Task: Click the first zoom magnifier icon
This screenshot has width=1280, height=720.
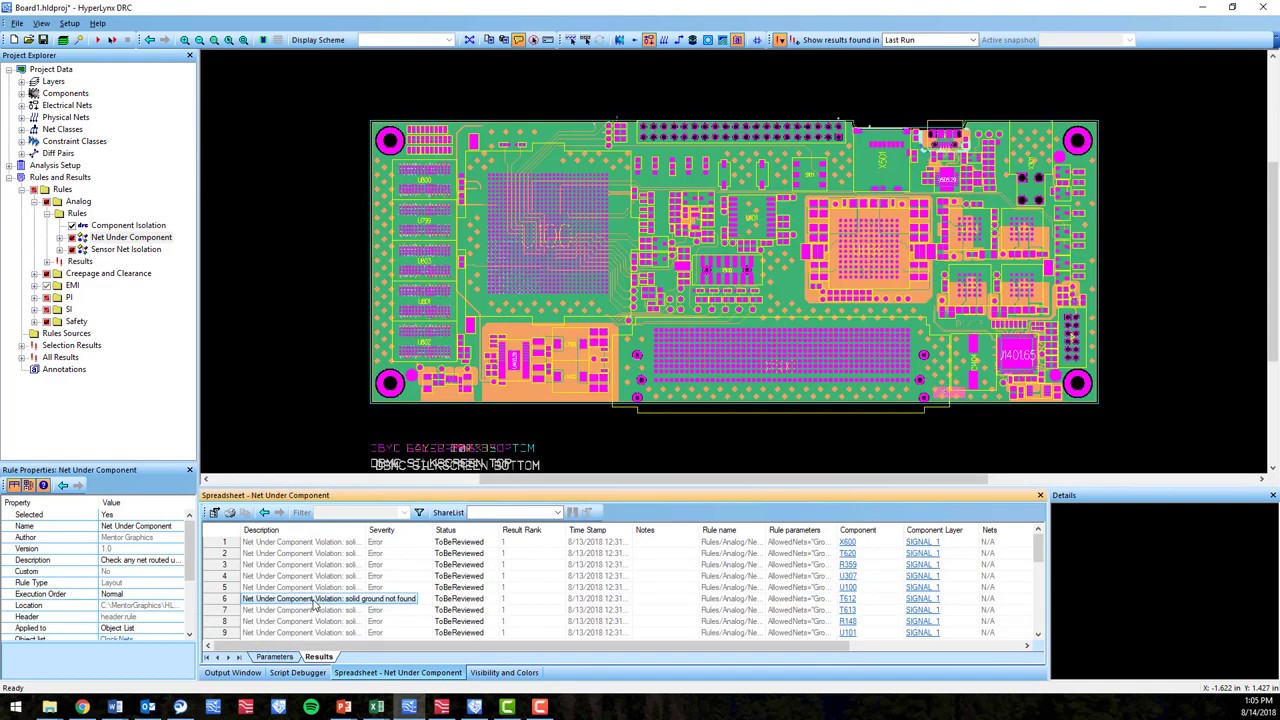Action: pos(185,40)
